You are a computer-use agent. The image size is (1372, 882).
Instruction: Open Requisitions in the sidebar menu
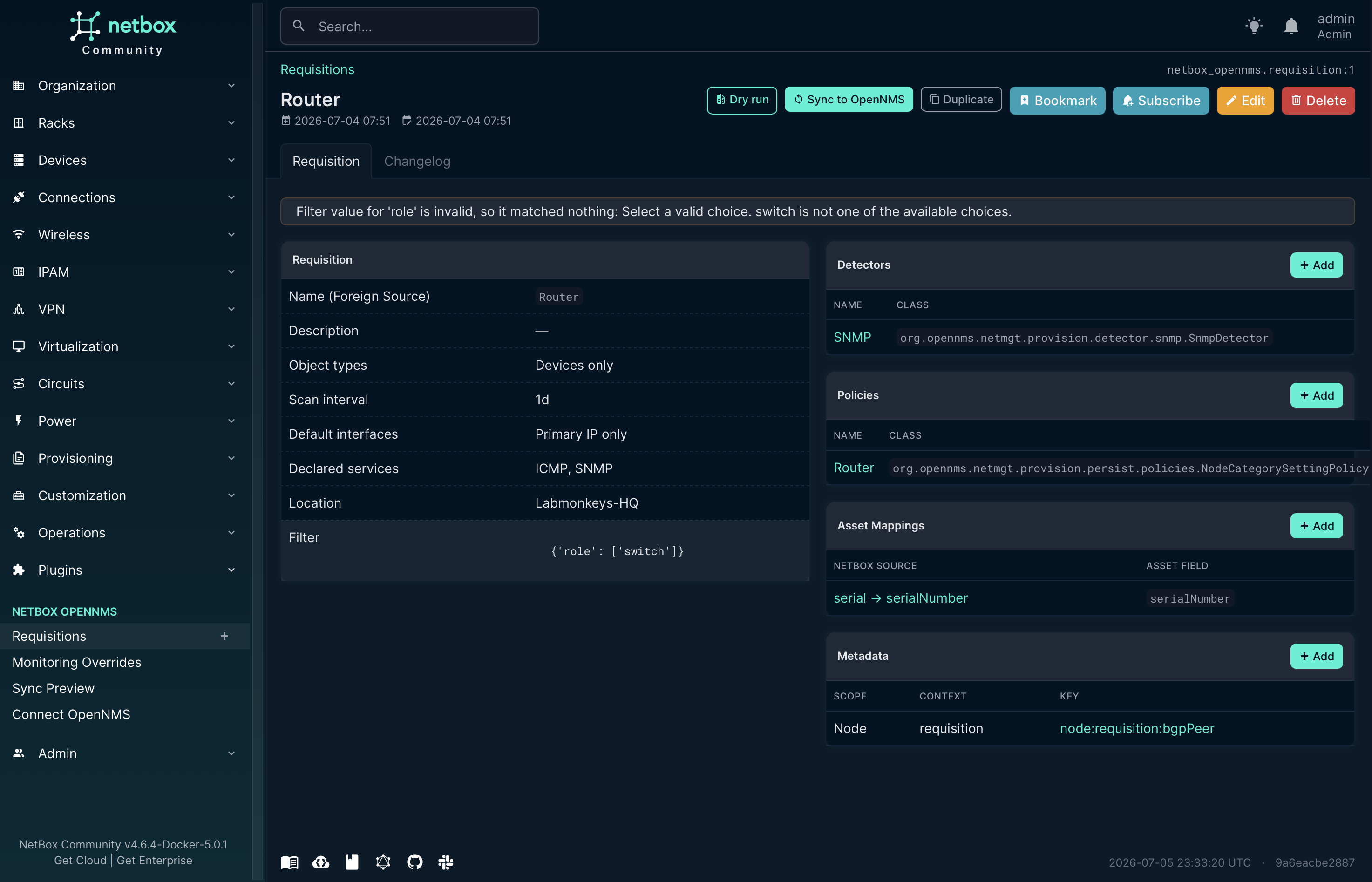tap(49, 636)
